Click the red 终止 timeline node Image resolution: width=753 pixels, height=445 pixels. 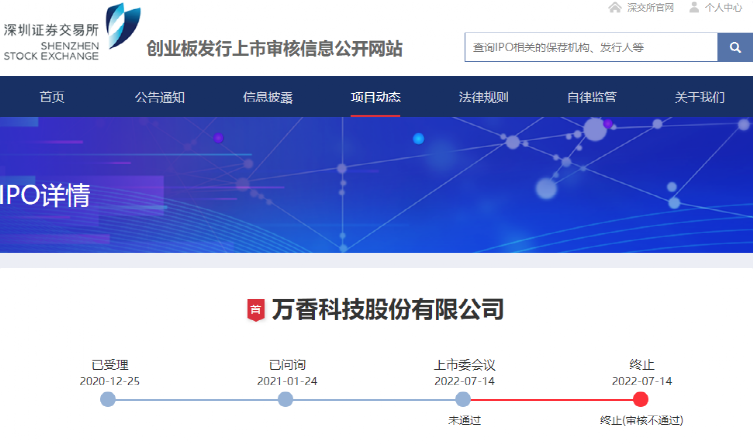click(641, 399)
